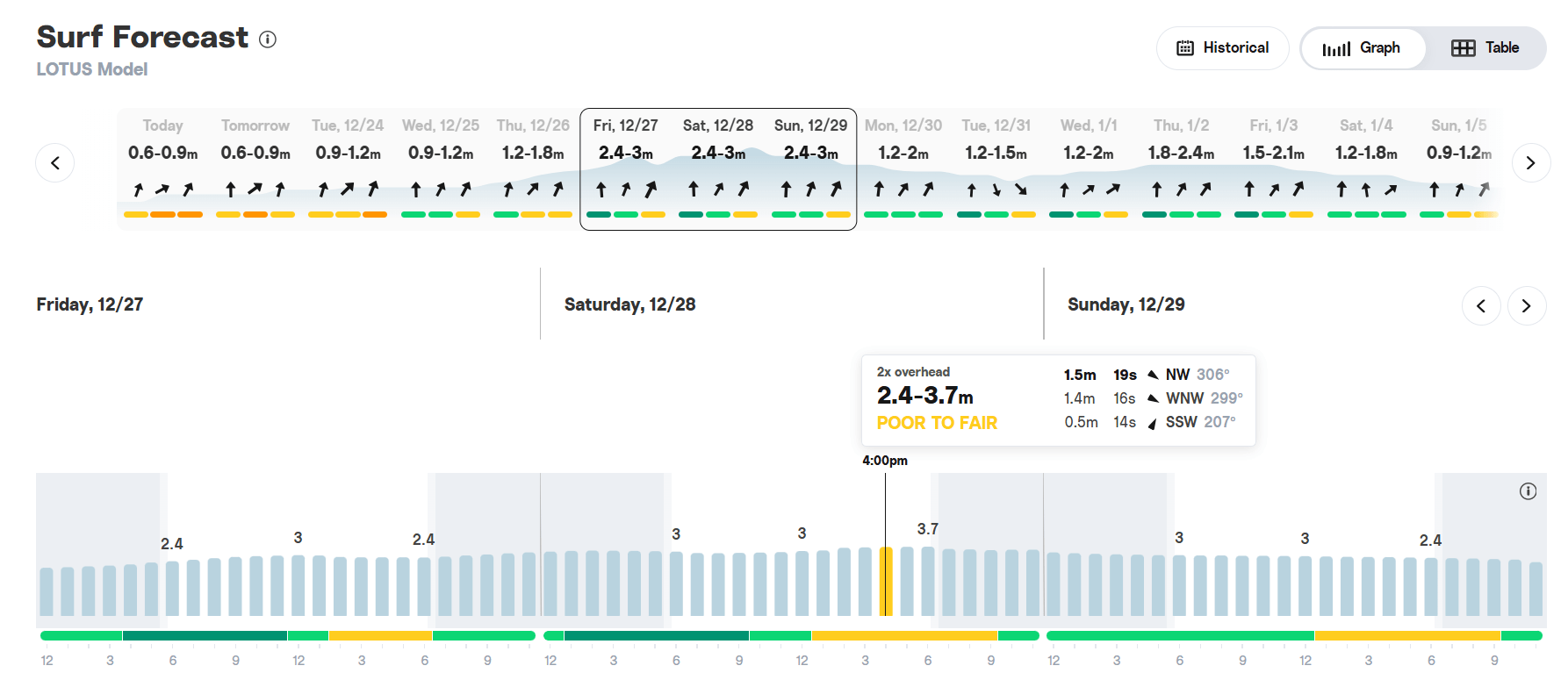Viewport: 1568px width, 680px height.
Task: Advance the day carousel with the right arrow
Action: (x=1530, y=163)
